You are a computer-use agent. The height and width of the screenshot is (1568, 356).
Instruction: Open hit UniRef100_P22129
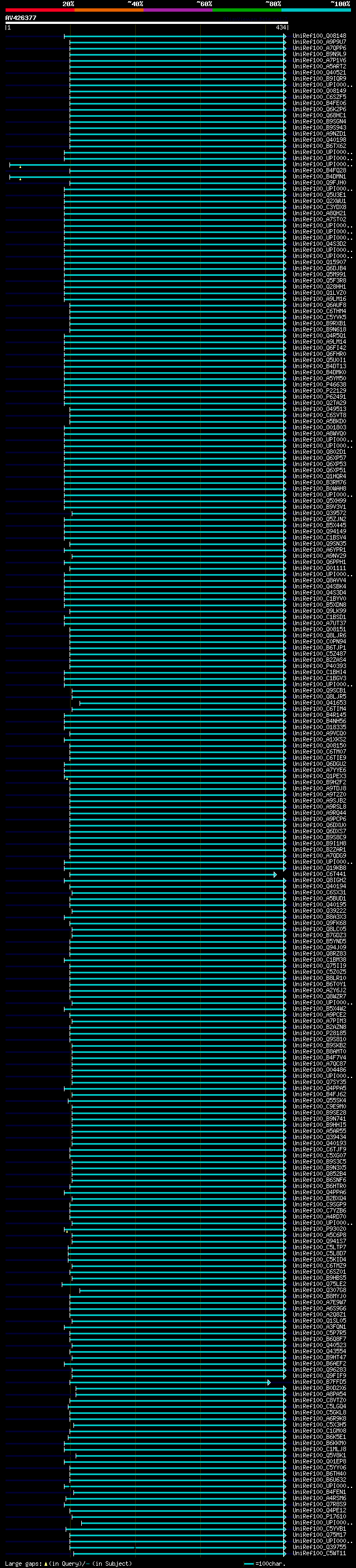click(x=319, y=391)
